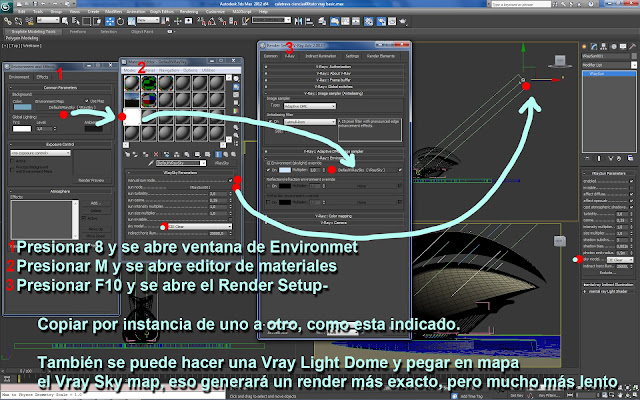Toggle the sun invisible checkbox
The image size is (640, 400).
[231, 219]
